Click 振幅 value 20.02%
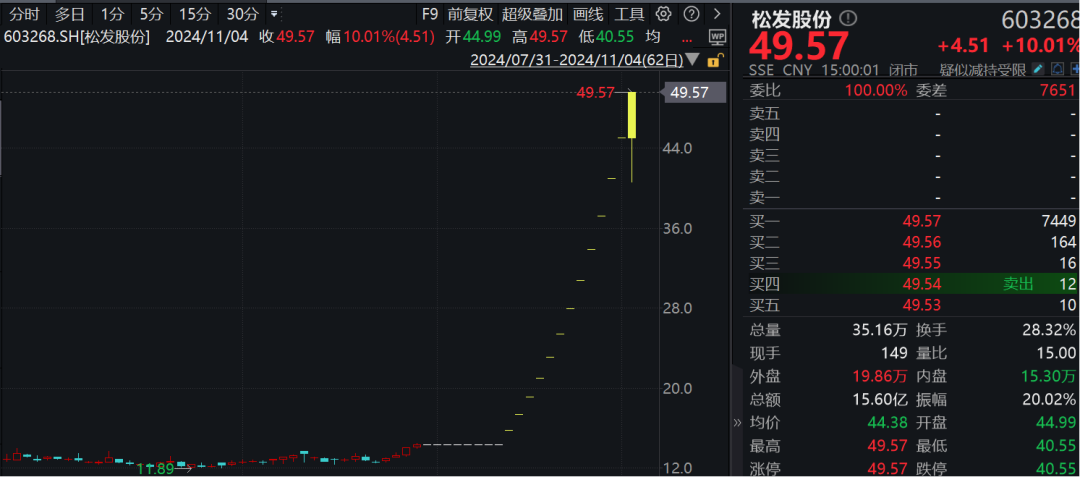Image resolution: width=1080 pixels, height=477 pixels. [x=1047, y=400]
